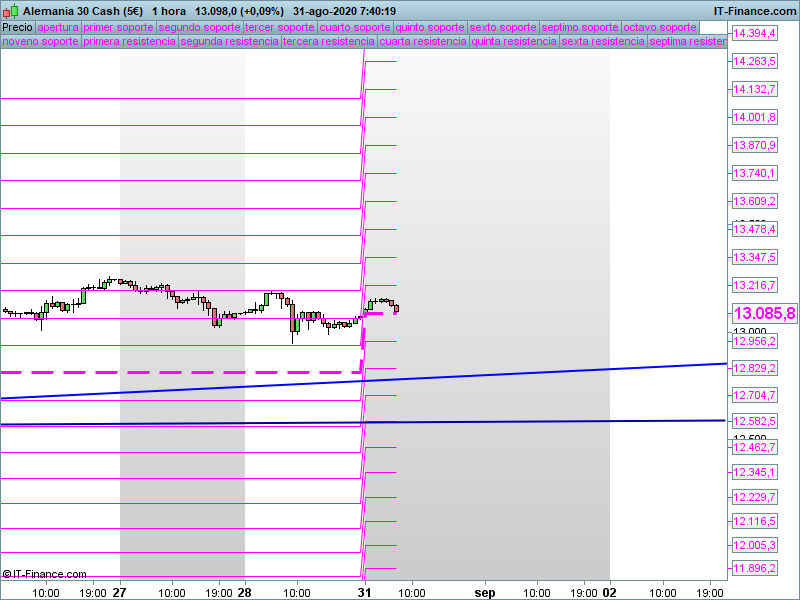The width and height of the screenshot is (800, 600).
Task: Click the Alemania 30 Cash instrument title
Action: [x=83, y=11]
